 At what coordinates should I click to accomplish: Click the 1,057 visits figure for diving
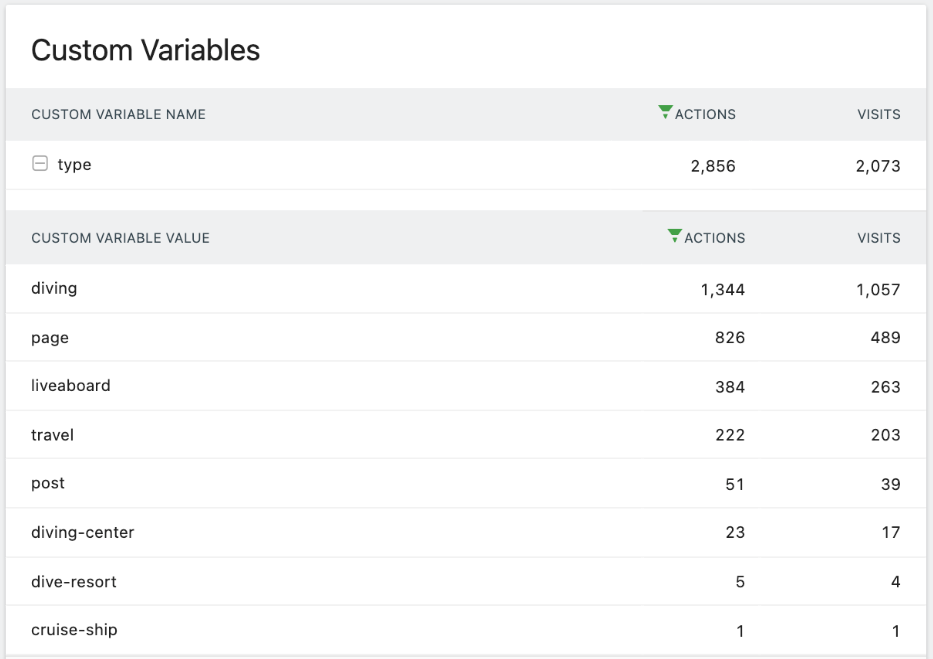click(x=877, y=290)
